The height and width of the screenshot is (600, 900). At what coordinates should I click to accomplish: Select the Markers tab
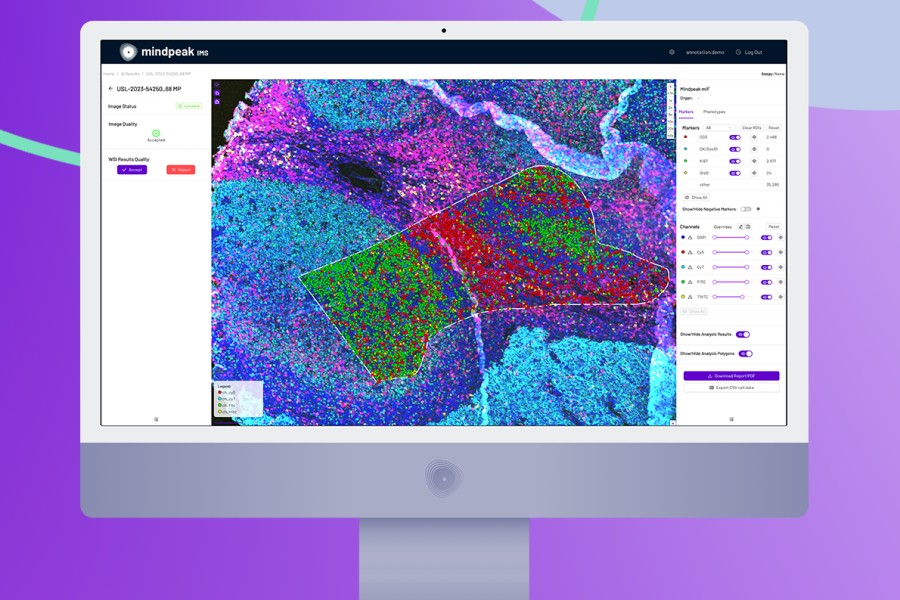point(687,112)
